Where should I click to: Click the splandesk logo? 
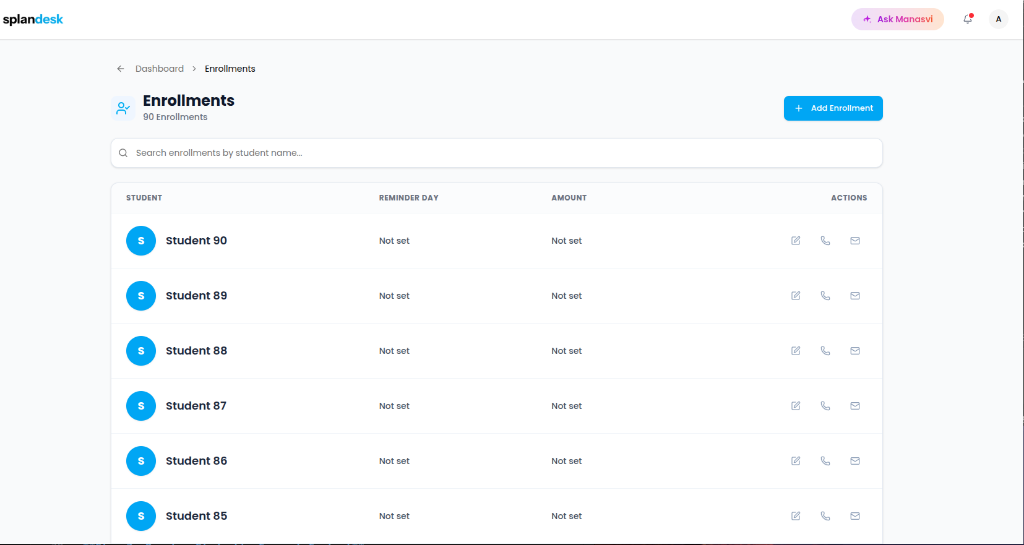tap(33, 20)
